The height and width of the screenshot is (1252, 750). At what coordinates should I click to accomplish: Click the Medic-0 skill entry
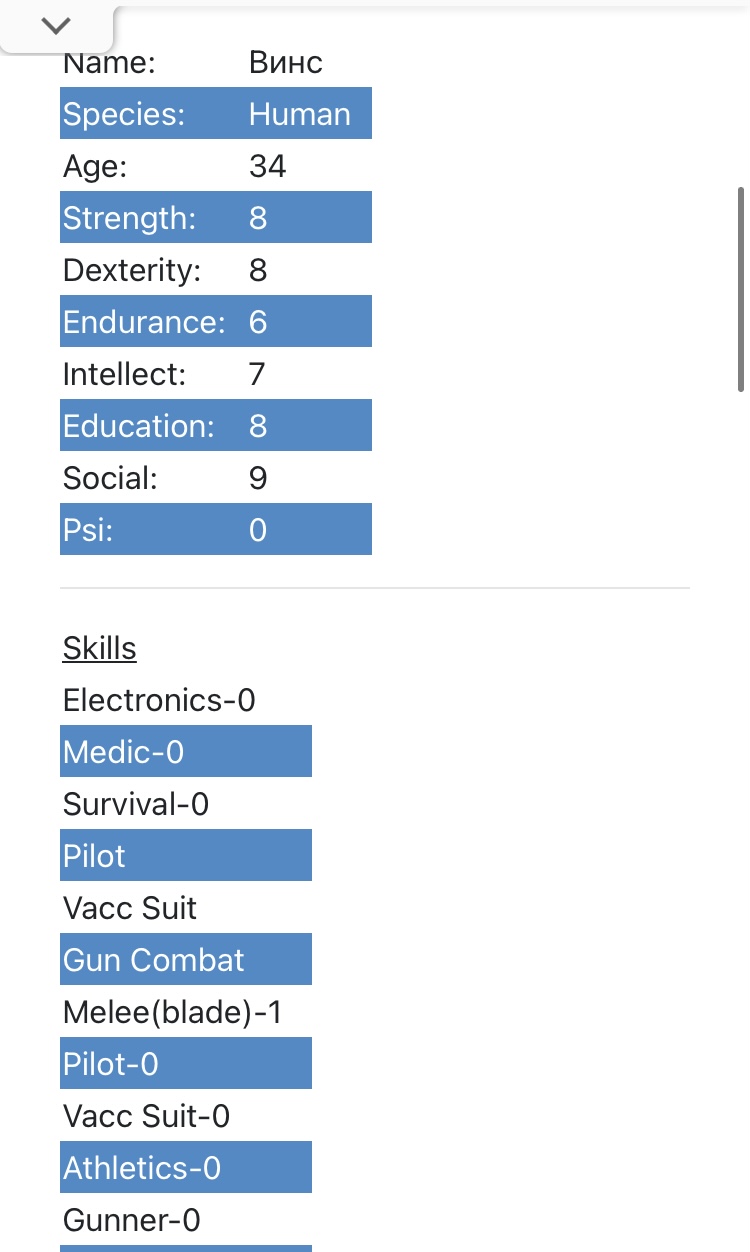(x=185, y=752)
